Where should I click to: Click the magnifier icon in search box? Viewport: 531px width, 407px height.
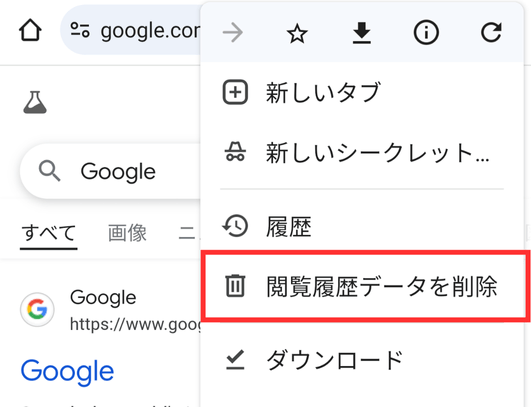coord(49,171)
